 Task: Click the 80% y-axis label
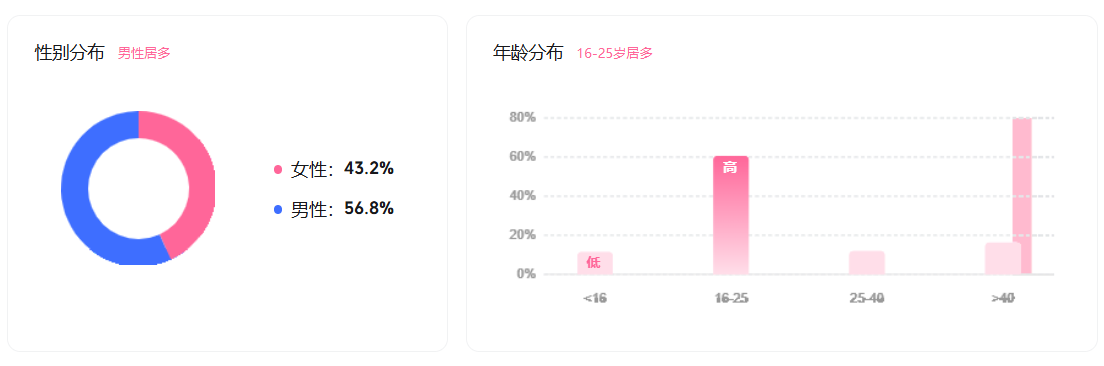click(522, 118)
